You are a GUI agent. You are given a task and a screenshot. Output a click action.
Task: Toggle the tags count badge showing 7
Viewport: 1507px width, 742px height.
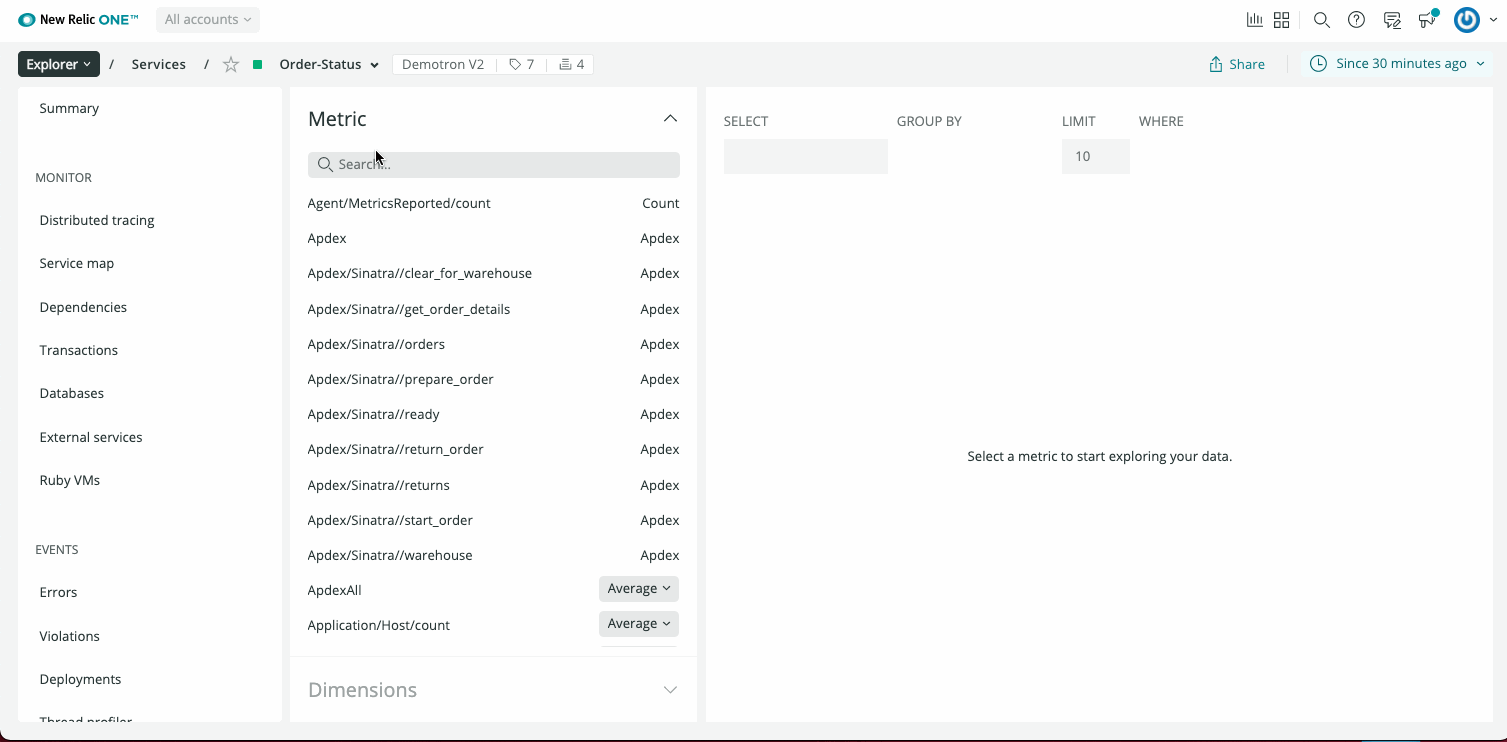click(521, 63)
